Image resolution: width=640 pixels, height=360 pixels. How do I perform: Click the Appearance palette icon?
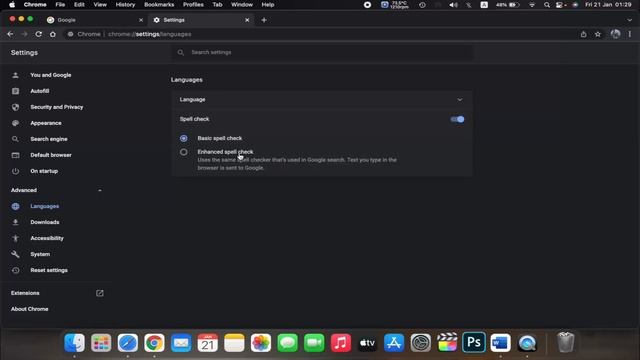click(x=16, y=123)
